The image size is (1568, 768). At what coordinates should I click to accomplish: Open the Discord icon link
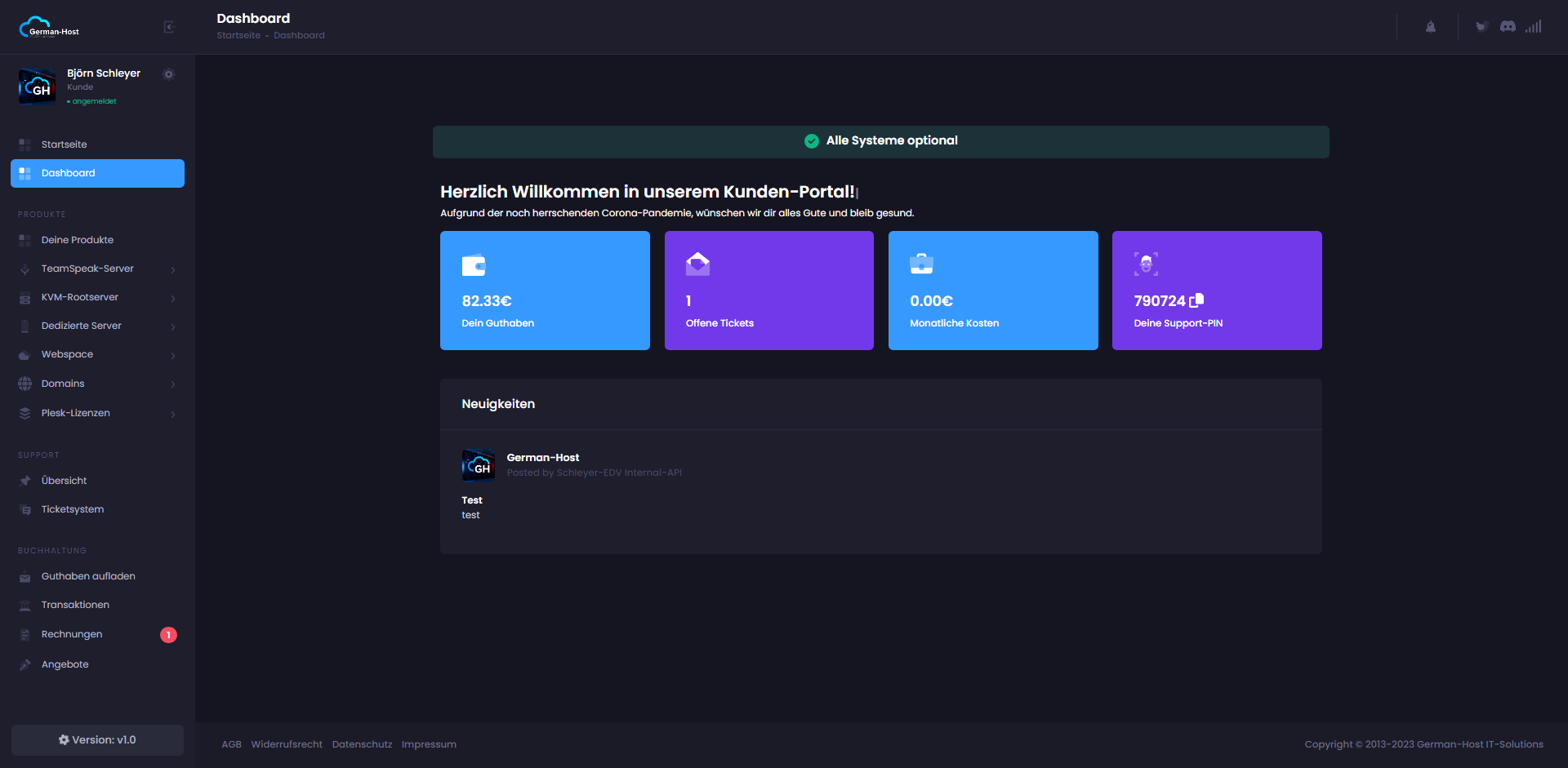(x=1508, y=27)
